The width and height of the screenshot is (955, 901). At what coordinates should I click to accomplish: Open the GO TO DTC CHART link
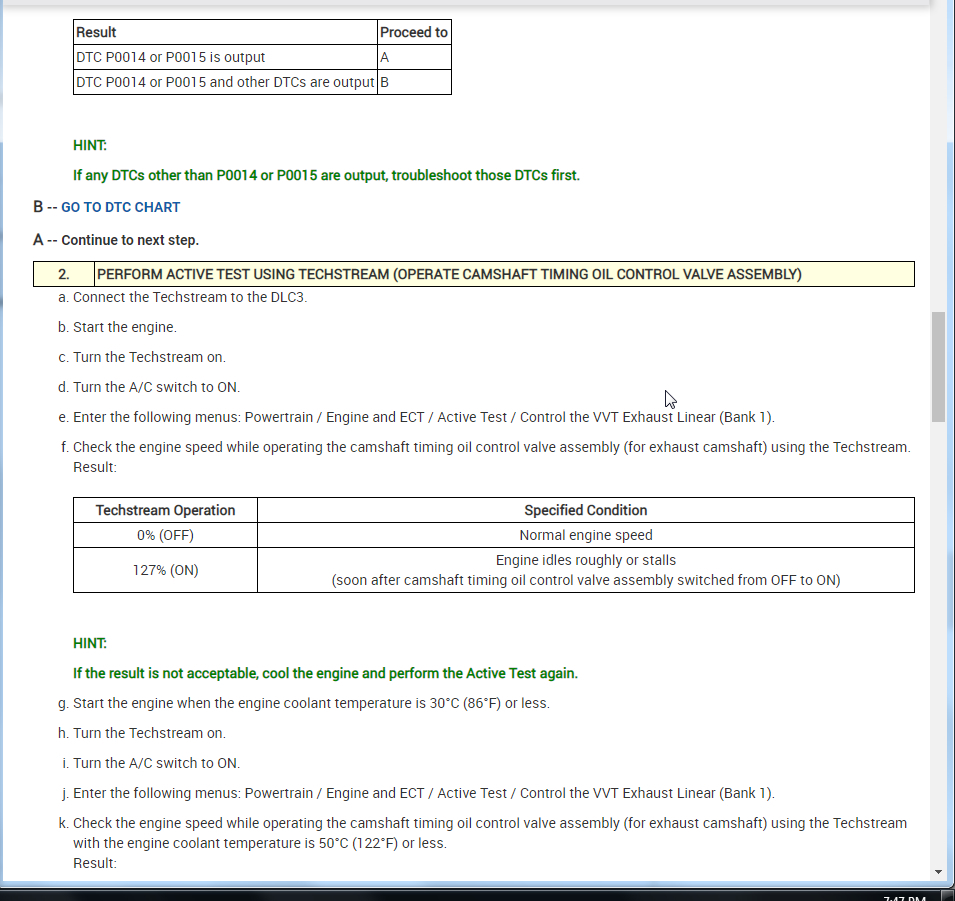coord(121,207)
